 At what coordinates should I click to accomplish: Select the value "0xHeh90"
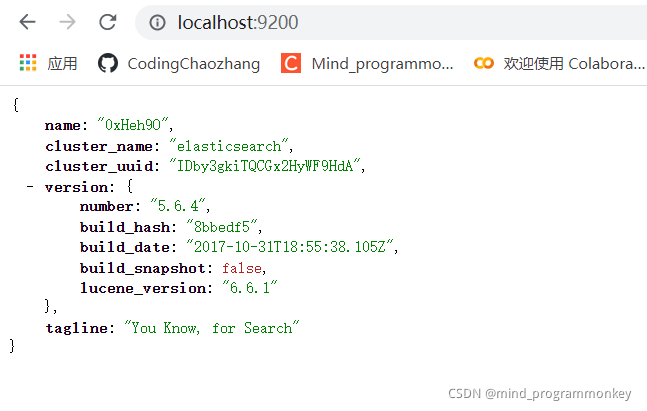pyautogui.click(x=132, y=124)
